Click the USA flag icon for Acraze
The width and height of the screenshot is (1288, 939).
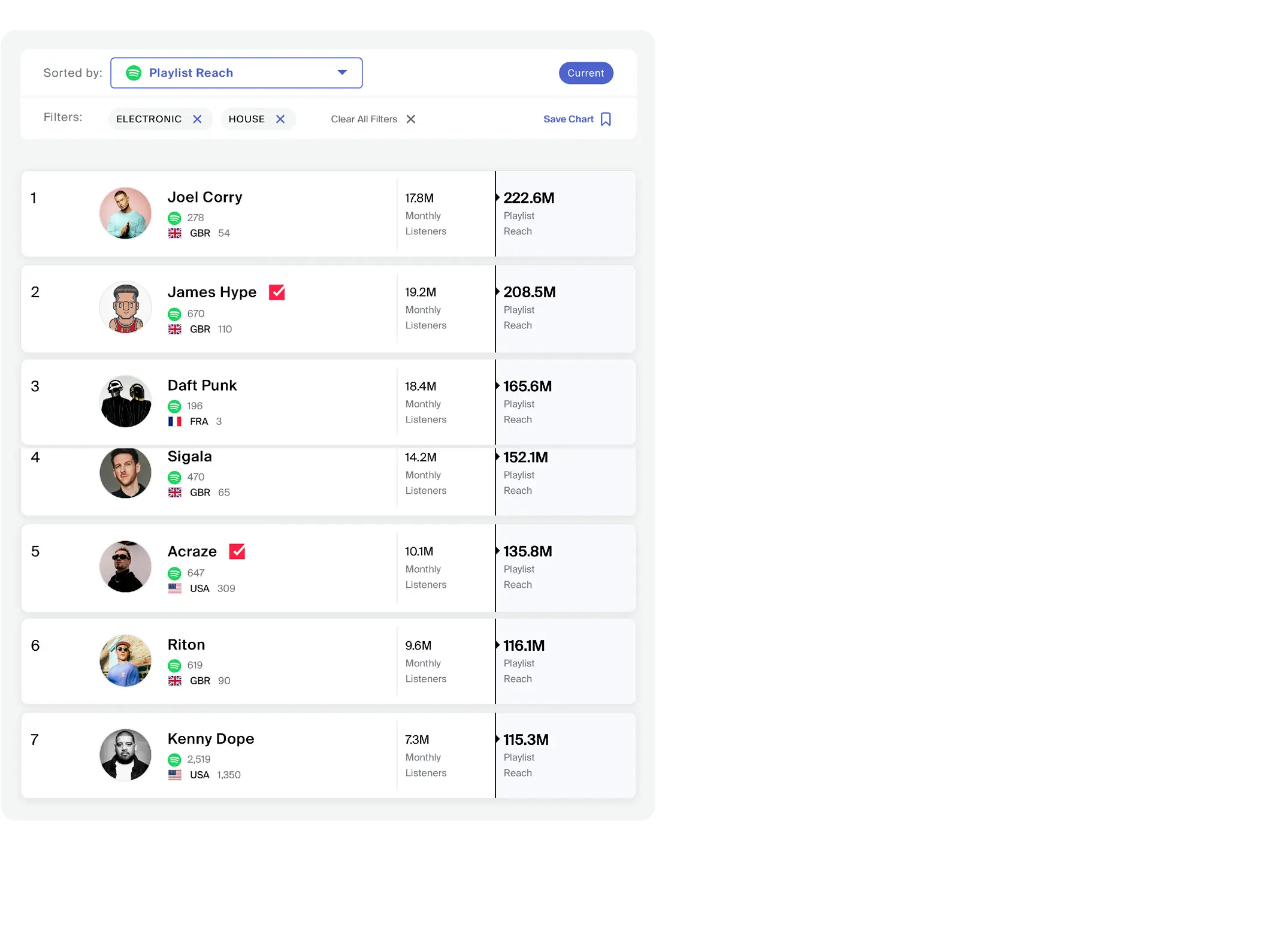pyautogui.click(x=176, y=587)
